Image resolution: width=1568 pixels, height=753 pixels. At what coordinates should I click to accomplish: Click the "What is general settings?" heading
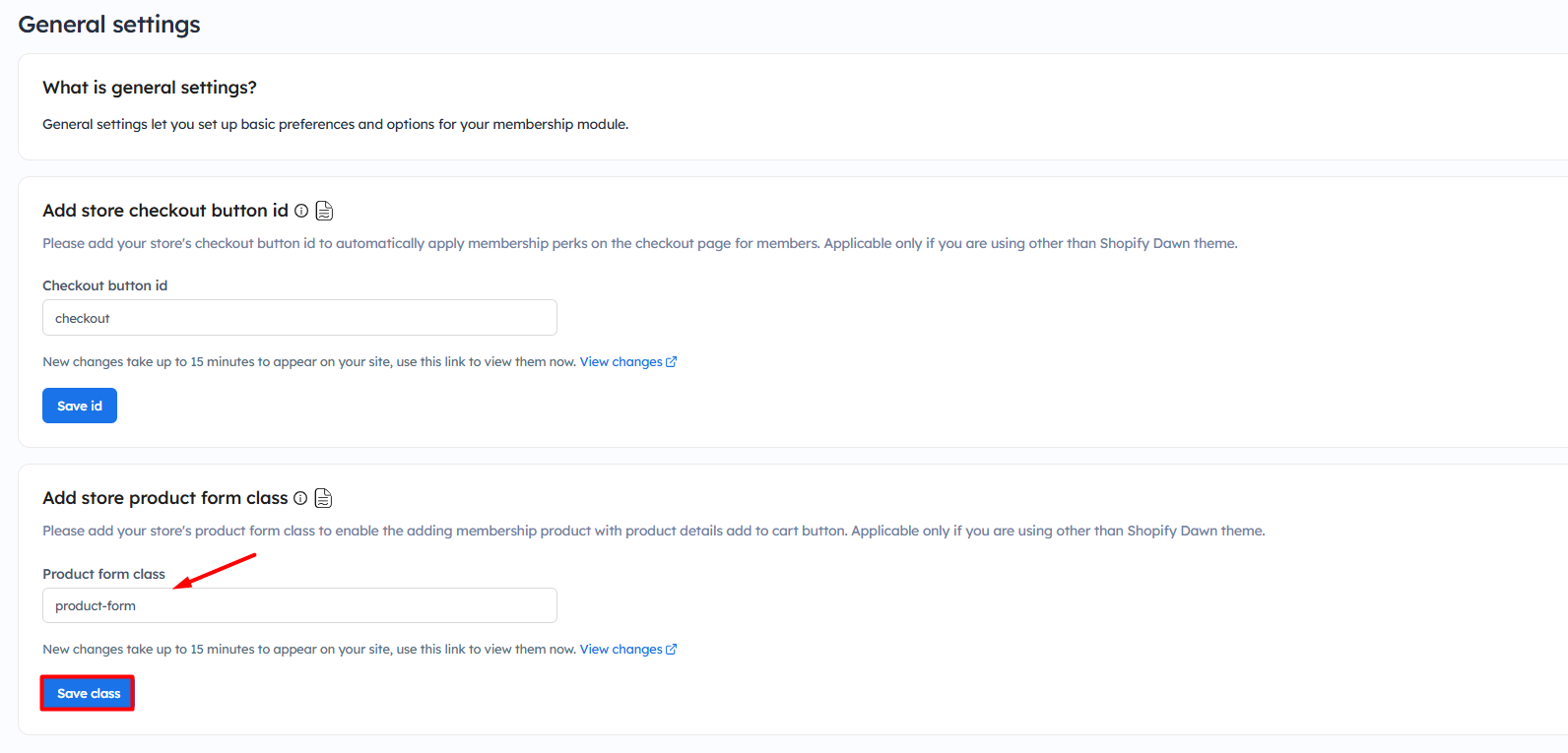[x=150, y=88]
